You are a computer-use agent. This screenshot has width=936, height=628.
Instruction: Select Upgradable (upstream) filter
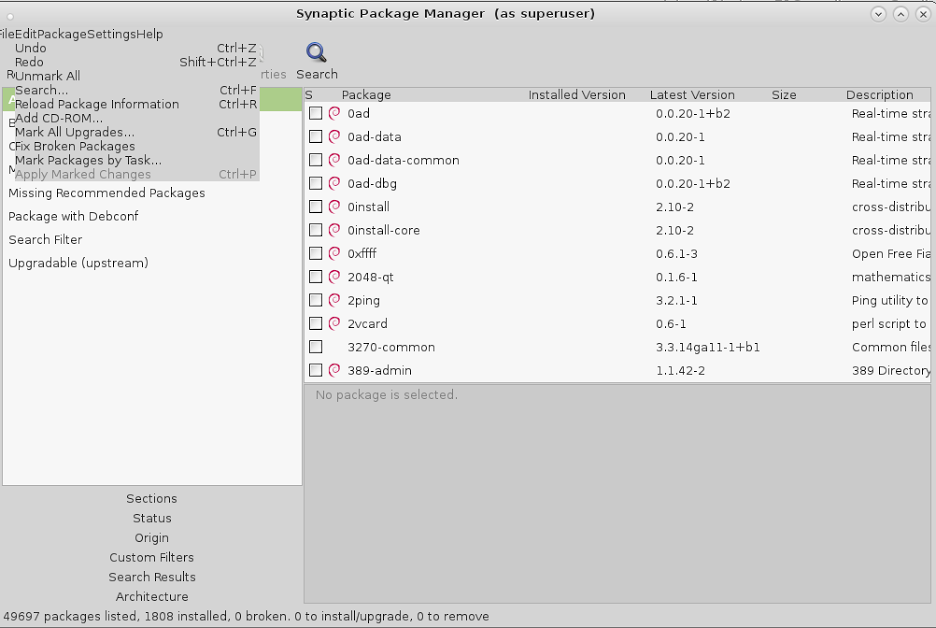(x=78, y=263)
